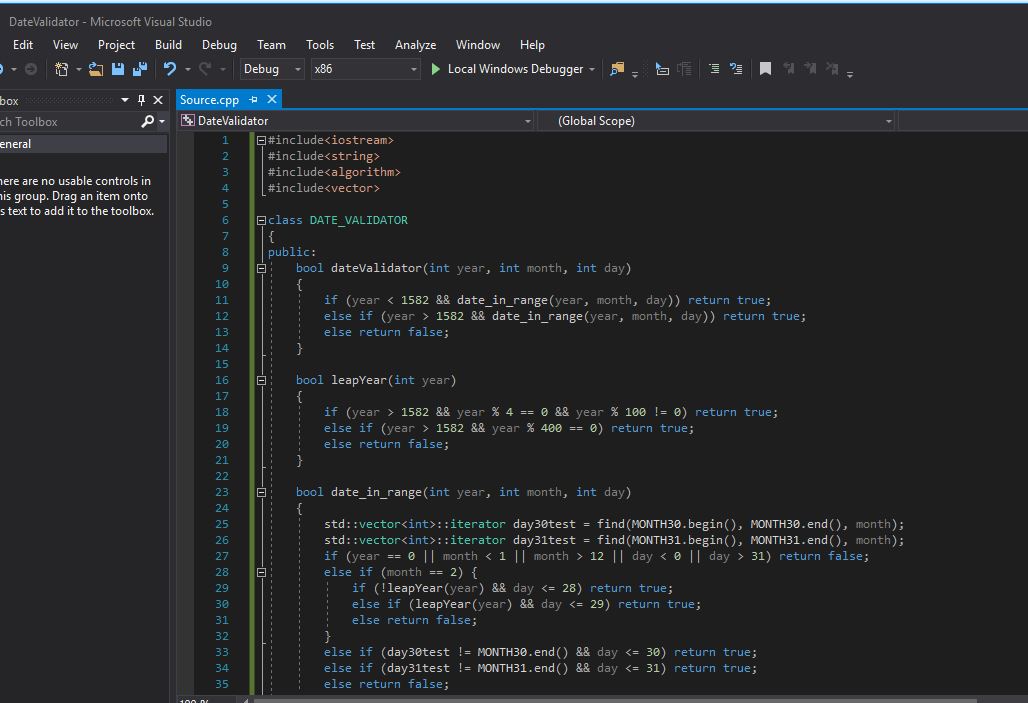
Task: Undo the last edit
Action: [168, 69]
